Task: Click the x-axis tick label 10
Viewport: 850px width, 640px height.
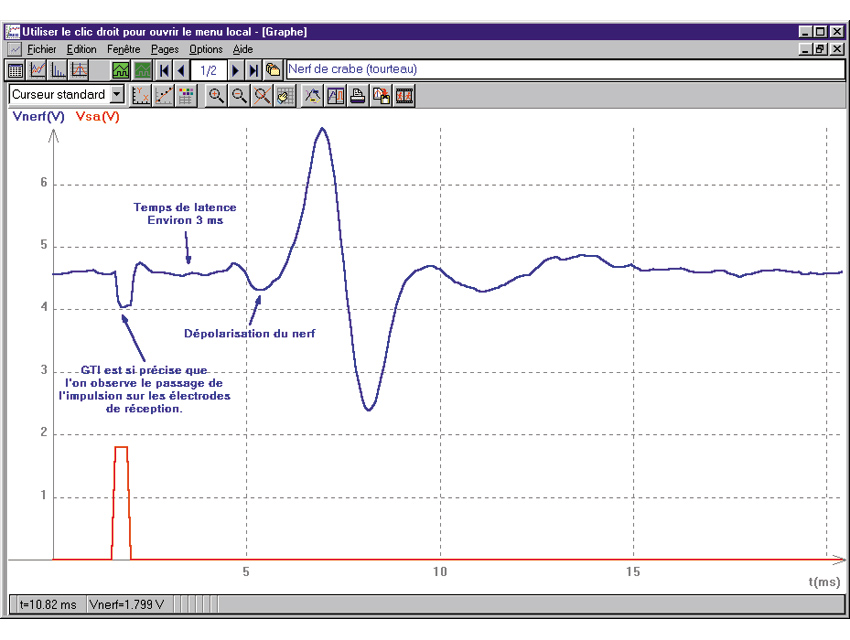Action: [x=440, y=572]
